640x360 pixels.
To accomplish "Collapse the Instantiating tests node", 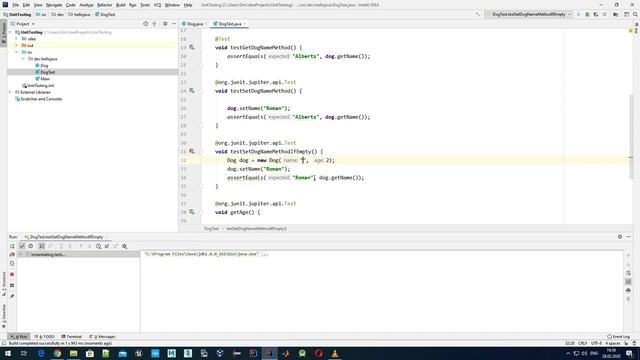I will click(x=20, y=254).
